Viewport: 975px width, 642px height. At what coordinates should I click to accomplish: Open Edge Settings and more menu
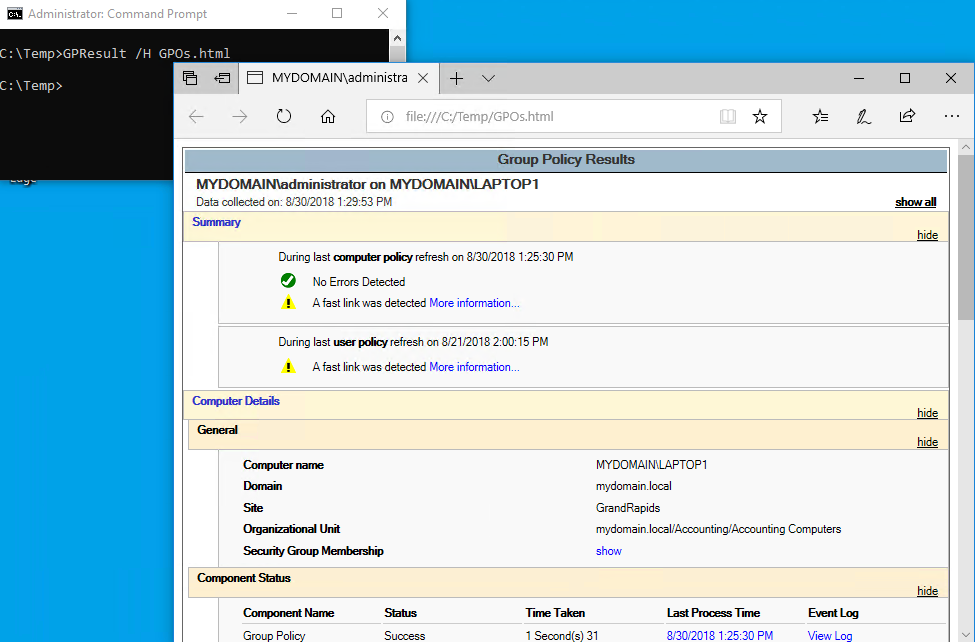click(x=951, y=117)
